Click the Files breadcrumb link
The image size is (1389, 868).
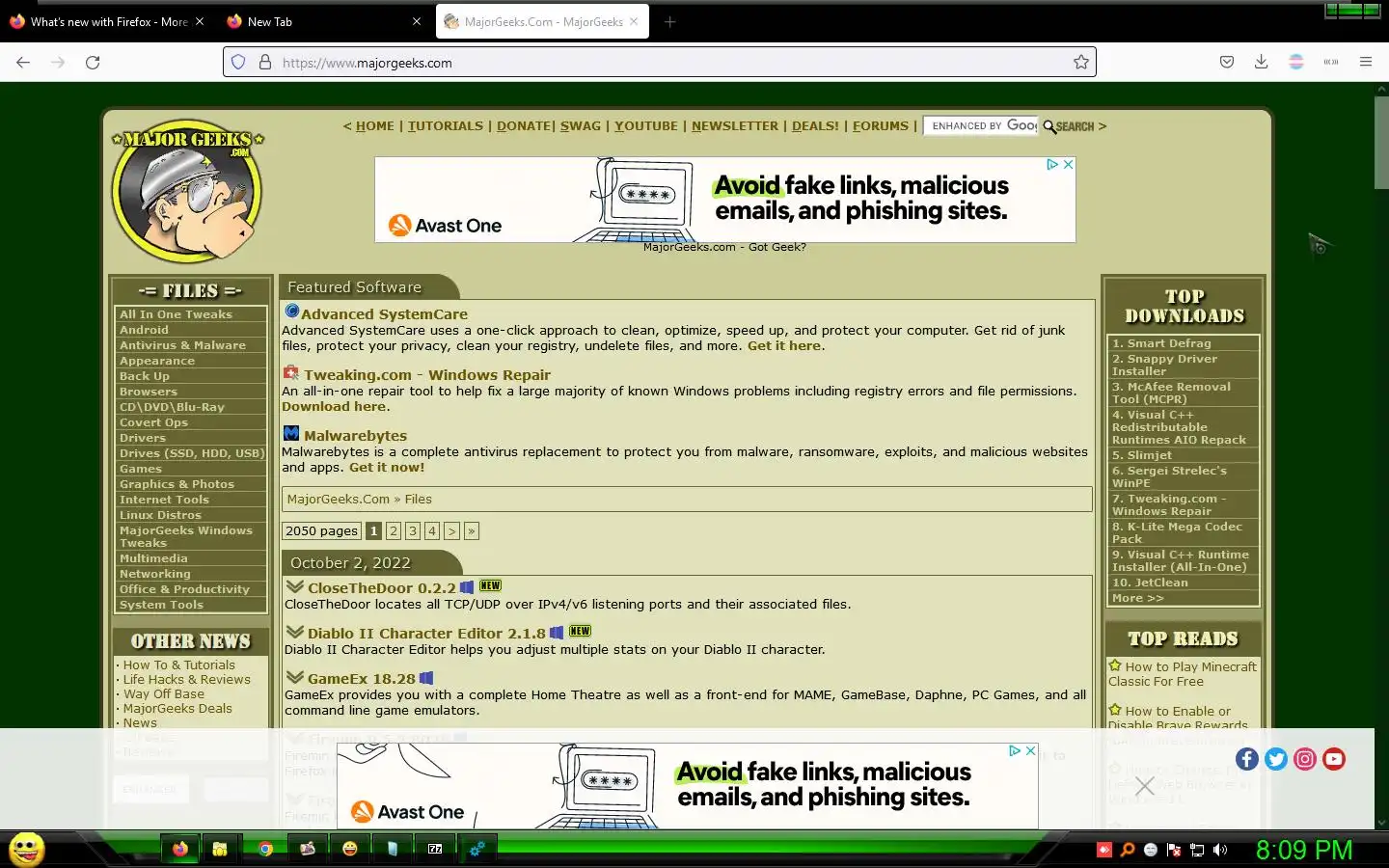tap(418, 500)
